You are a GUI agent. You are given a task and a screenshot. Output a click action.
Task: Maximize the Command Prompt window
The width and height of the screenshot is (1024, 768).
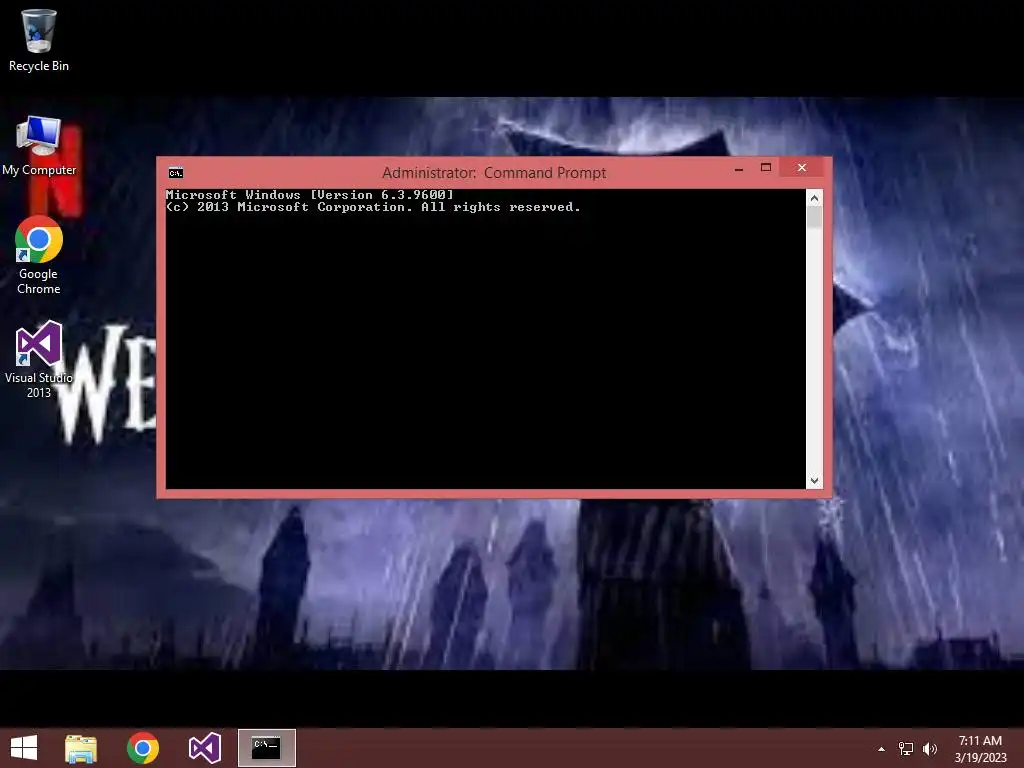pyautogui.click(x=766, y=168)
